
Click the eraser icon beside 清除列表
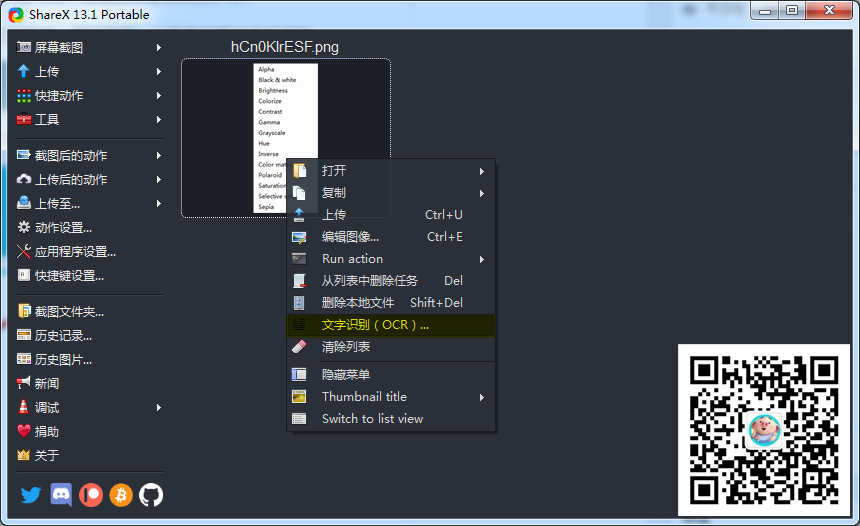[299, 347]
